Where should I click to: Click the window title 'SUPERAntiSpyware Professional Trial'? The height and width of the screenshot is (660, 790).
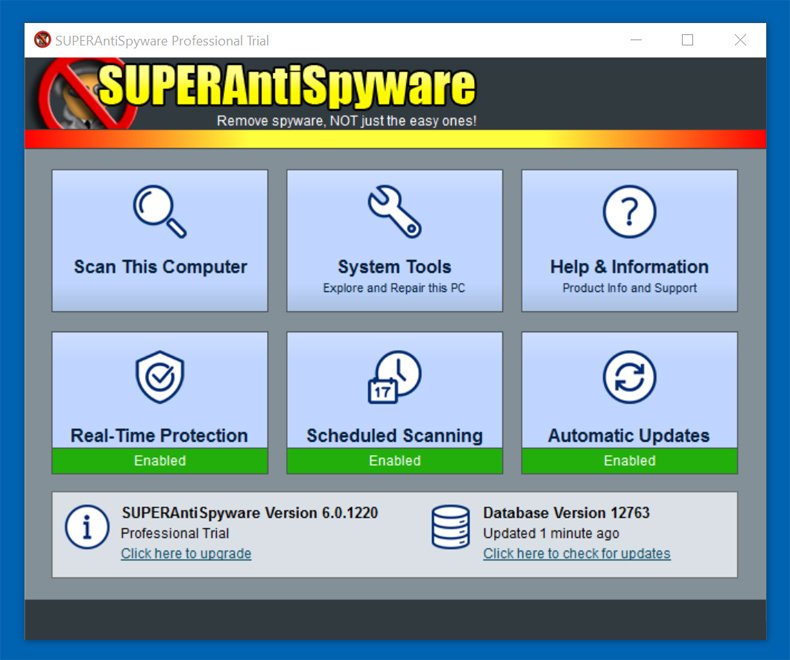click(x=162, y=40)
